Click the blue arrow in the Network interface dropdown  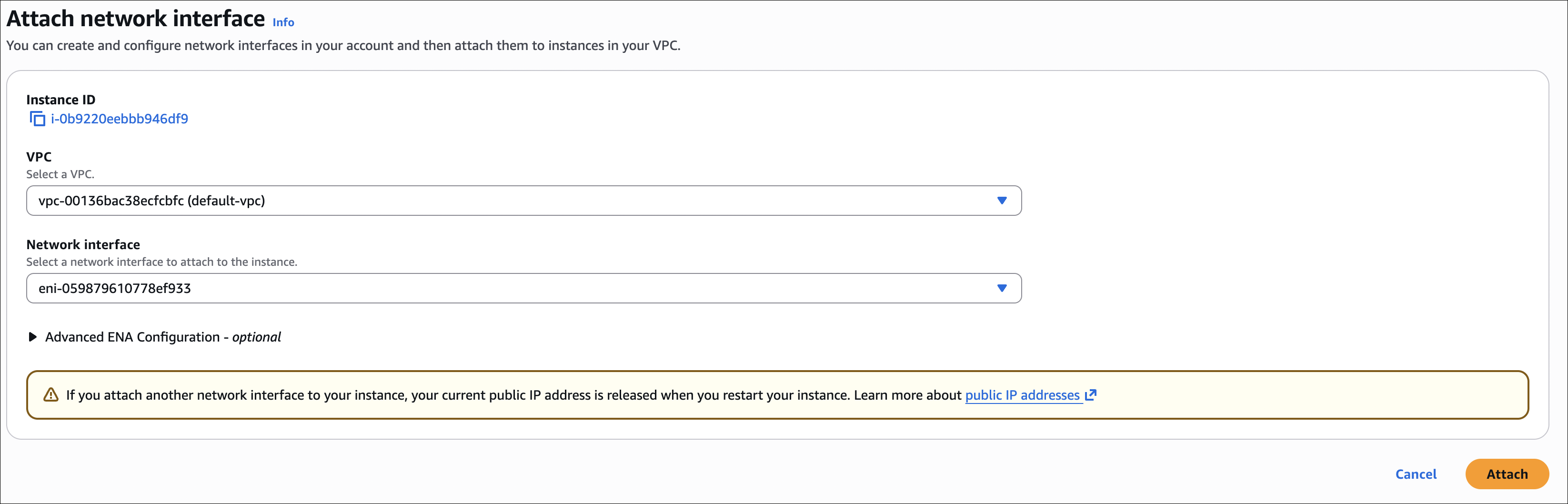1001,289
